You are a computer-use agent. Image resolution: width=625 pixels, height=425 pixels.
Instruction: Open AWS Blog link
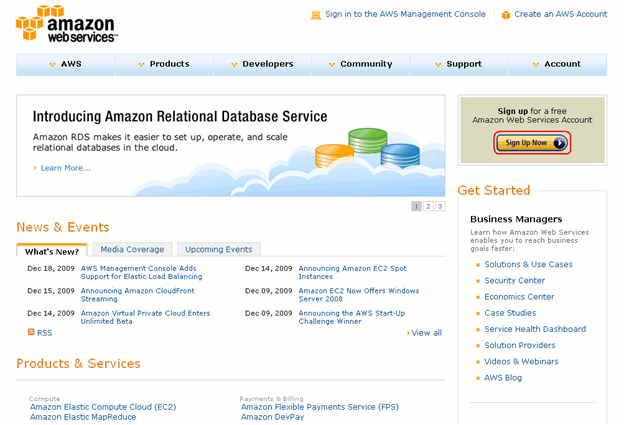point(503,378)
